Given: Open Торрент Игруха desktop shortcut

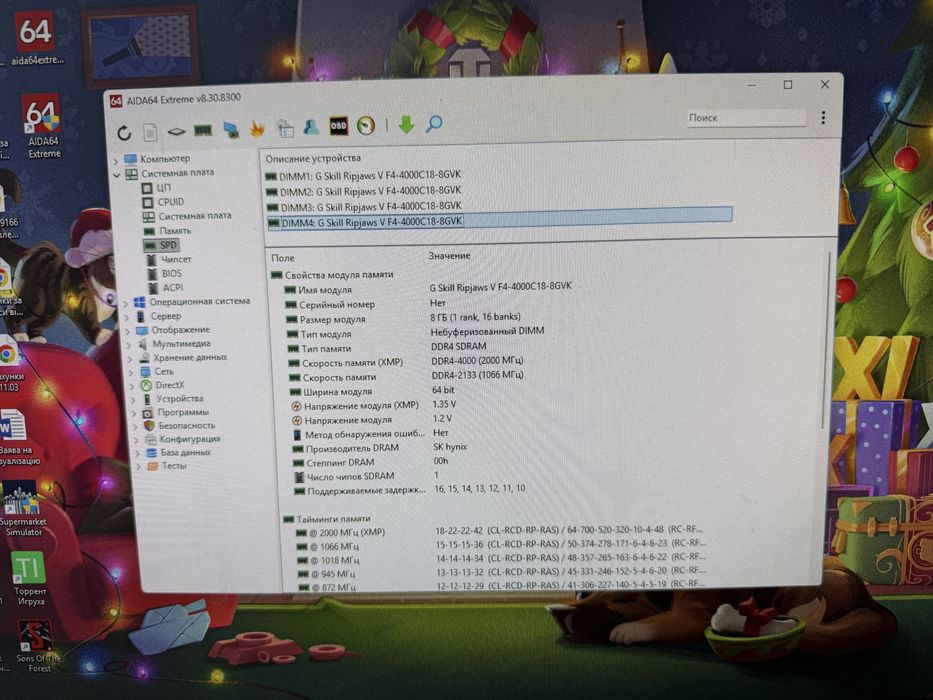Looking at the screenshot, I should (29, 578).
